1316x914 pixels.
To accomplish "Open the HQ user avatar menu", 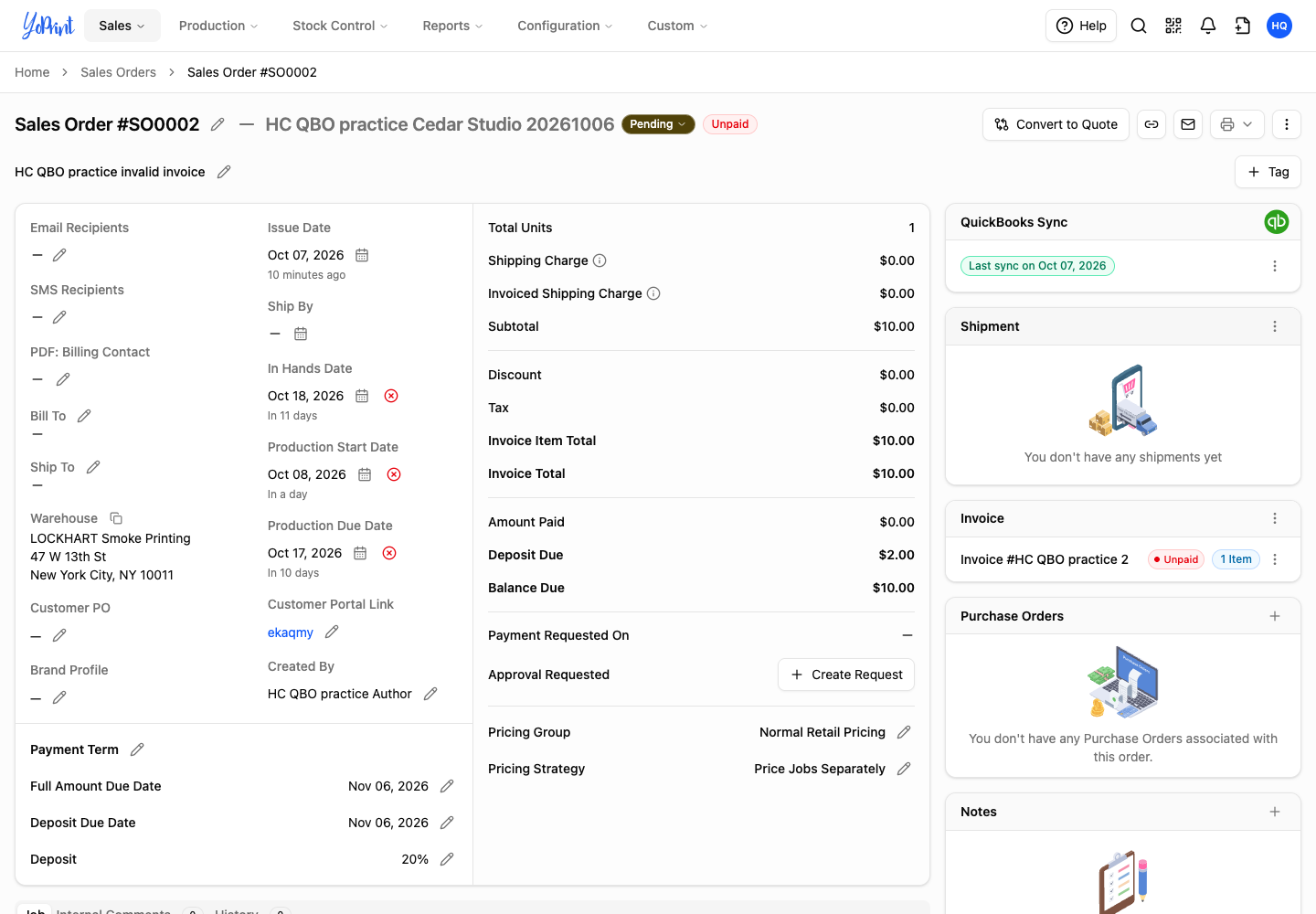I will pyautogui.click(x=1279, y=26).
